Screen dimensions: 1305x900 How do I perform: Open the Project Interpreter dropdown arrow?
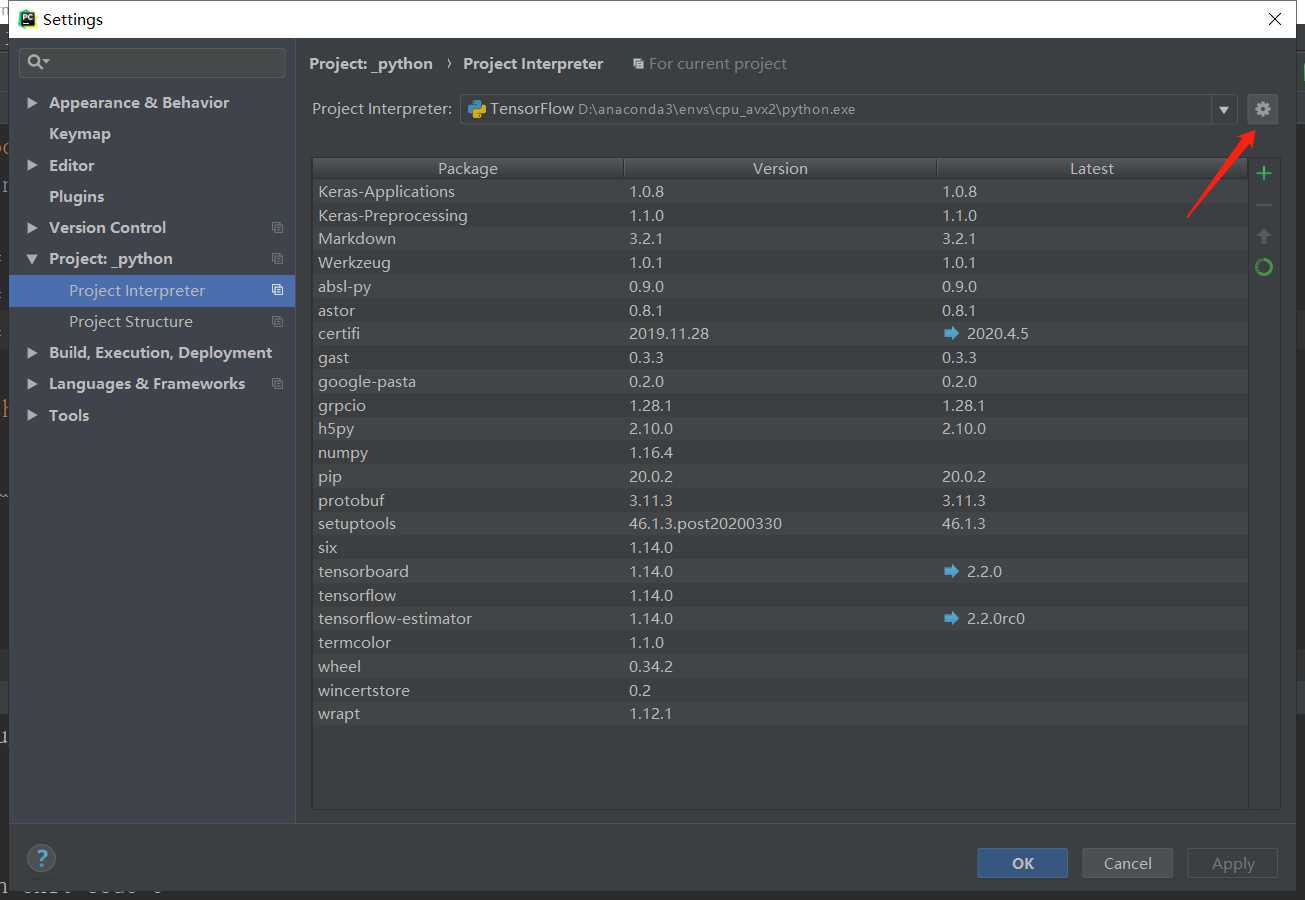pyautogui.click(x=1224, y=110)
